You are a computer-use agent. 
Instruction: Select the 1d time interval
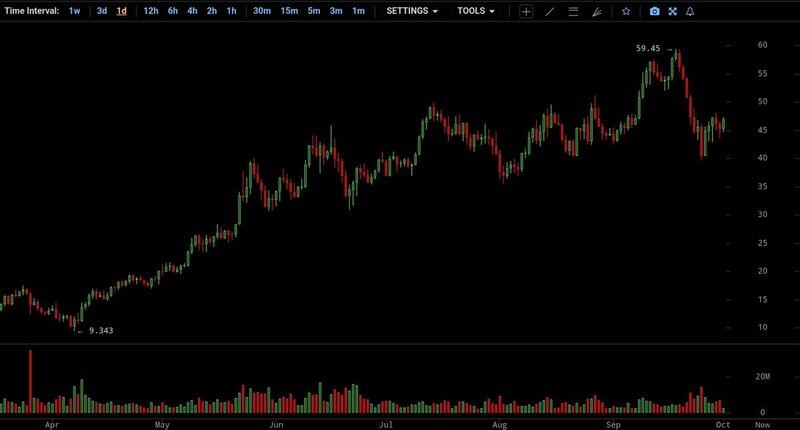[x=121, y=11]
